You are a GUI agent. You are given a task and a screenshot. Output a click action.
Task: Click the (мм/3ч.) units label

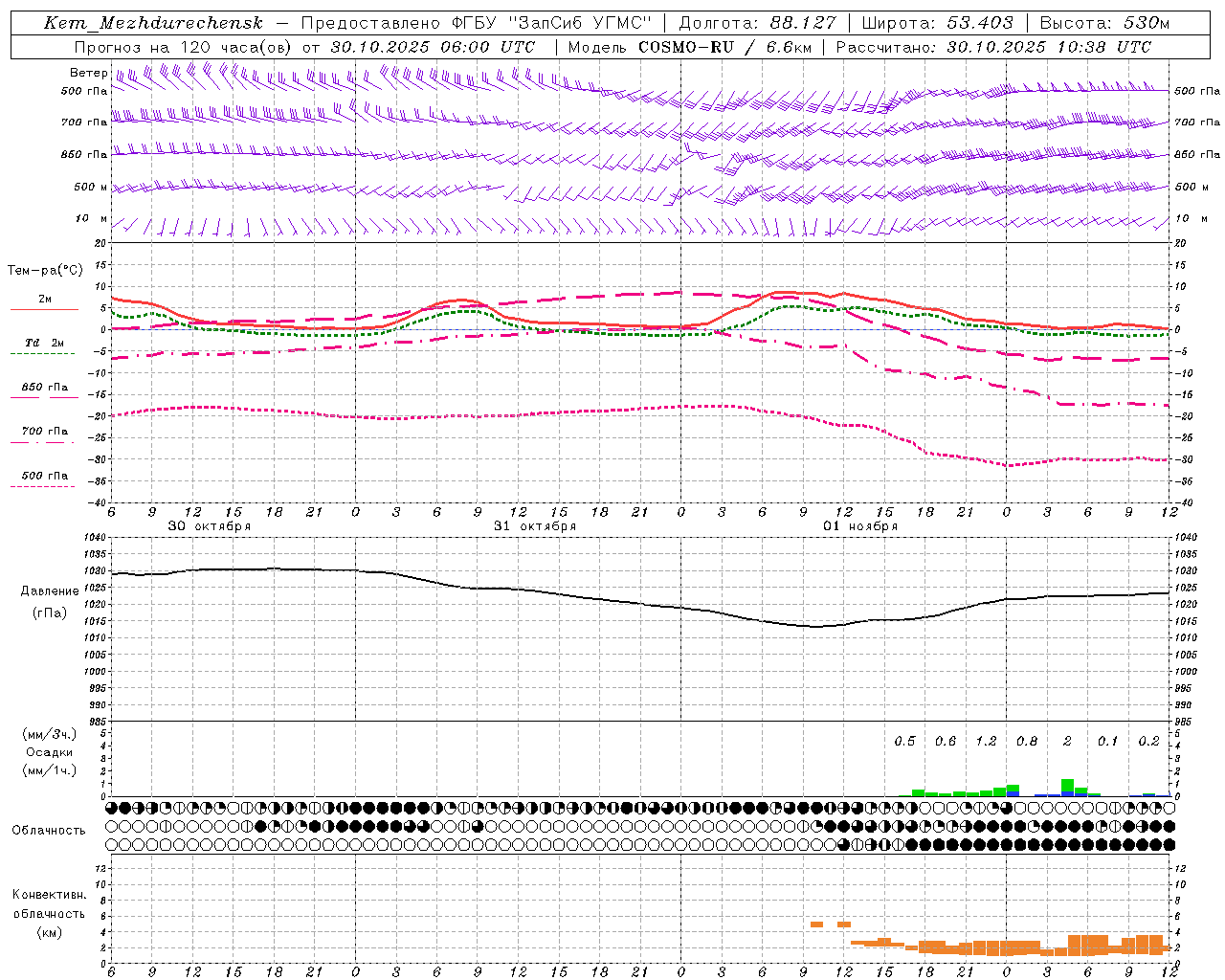coord(50,734)
